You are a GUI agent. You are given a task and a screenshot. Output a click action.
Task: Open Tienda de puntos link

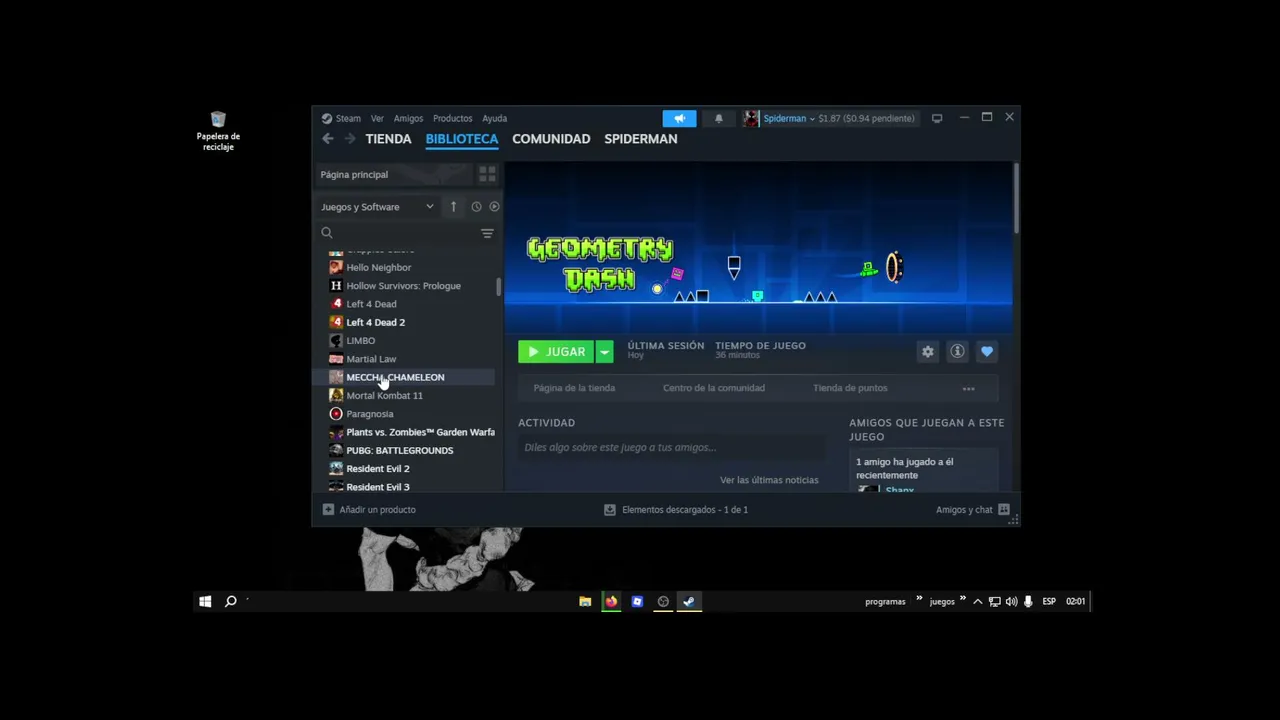[850, 388]
